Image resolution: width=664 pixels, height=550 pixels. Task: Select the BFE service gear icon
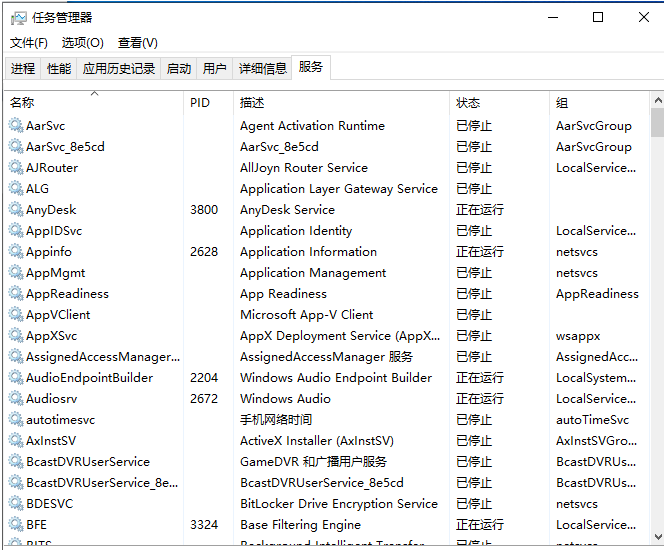pyautogui.click(x=16, y=525)
